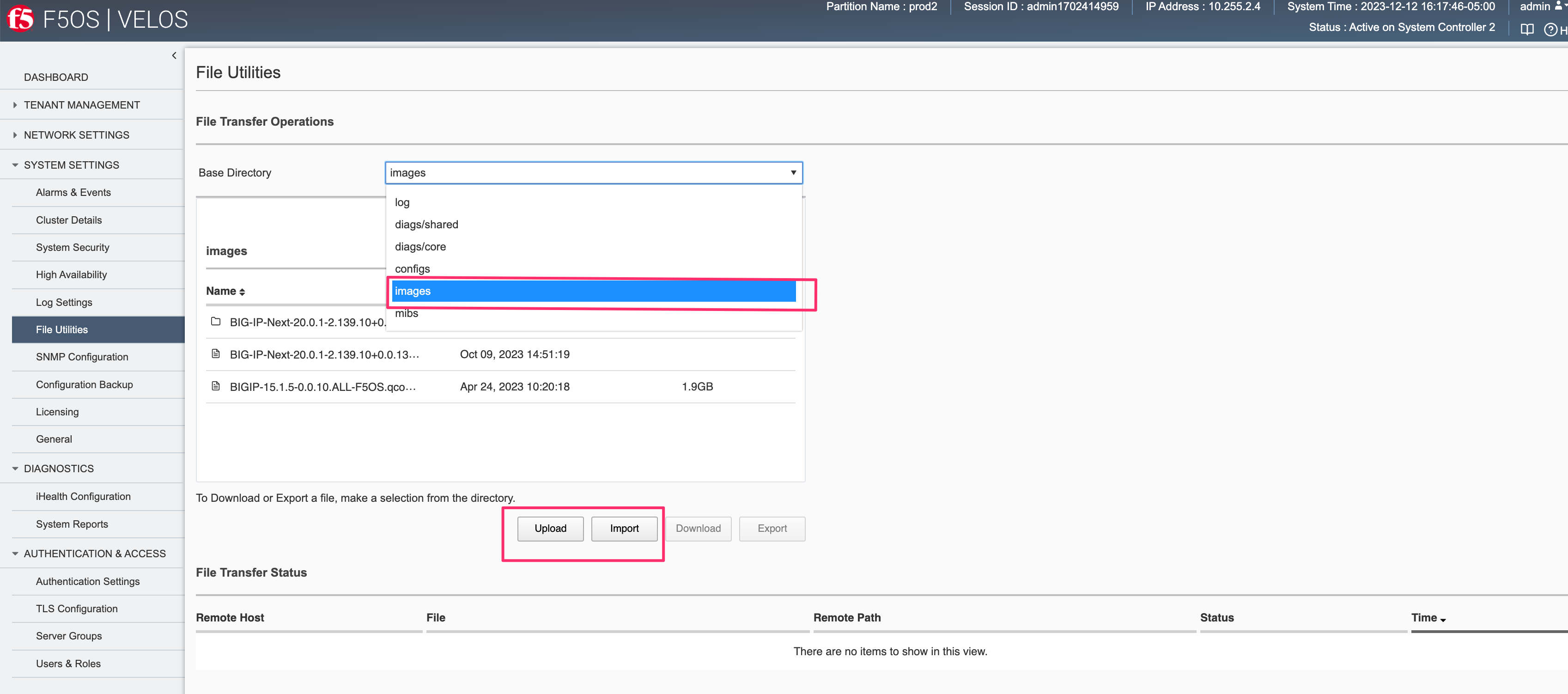Click the admin user icon
The width and height of the screenshot is (1568, 694).
(1559, 6)
